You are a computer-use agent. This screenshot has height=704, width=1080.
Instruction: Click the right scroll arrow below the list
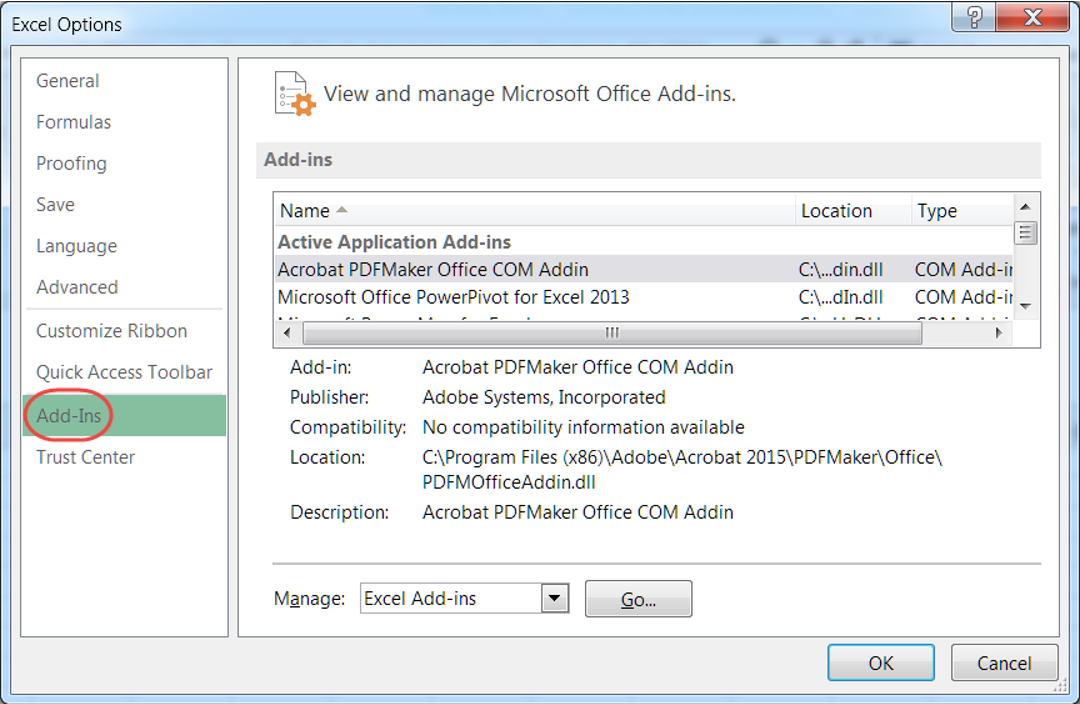999,333
